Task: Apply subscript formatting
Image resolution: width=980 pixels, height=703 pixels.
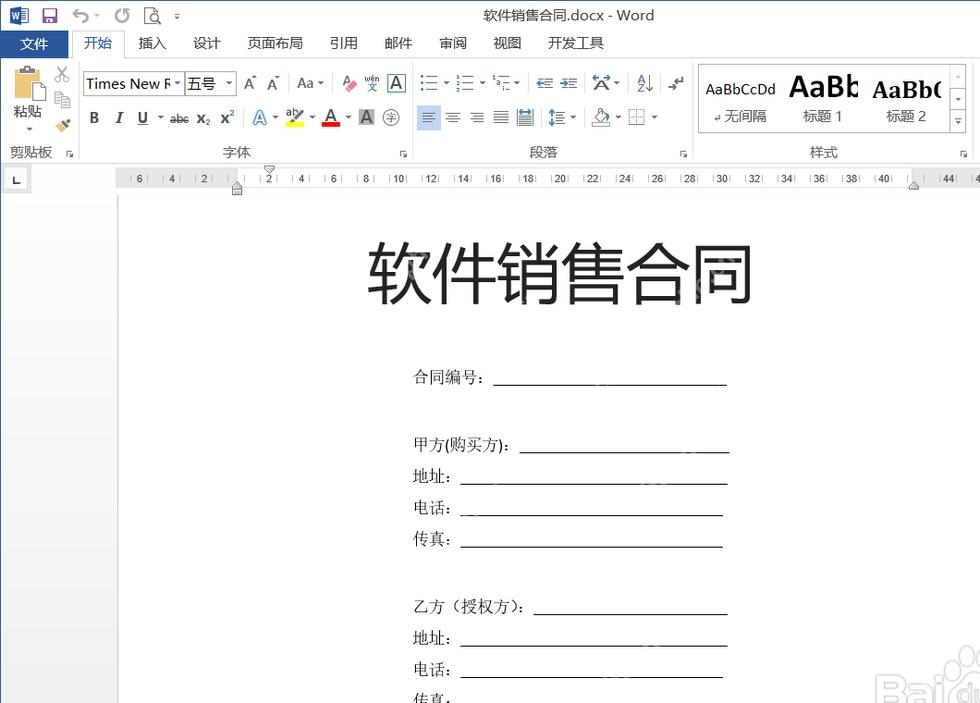Action: point(203,118)
